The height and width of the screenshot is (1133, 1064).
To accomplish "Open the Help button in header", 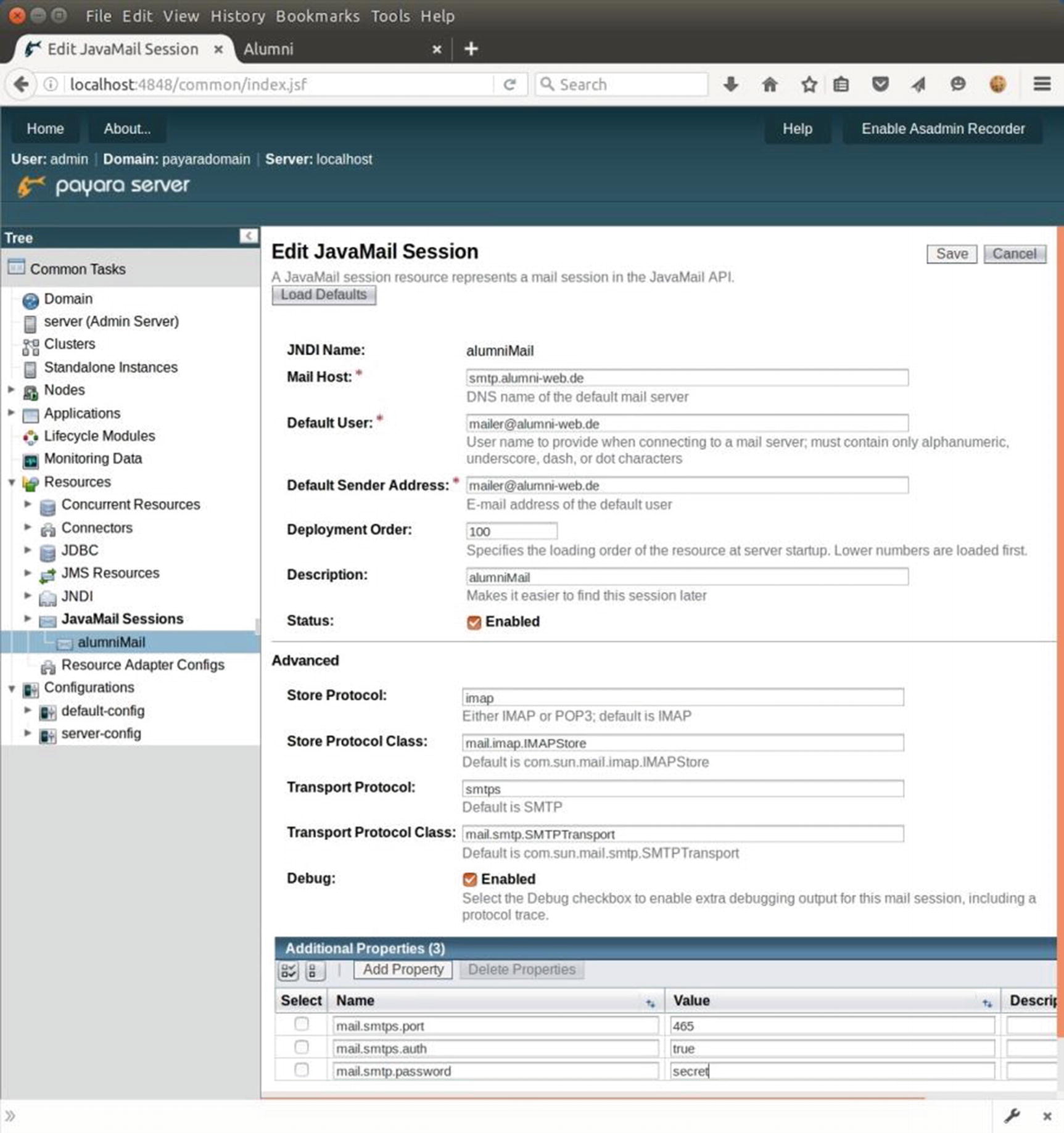I will [797, 129].
